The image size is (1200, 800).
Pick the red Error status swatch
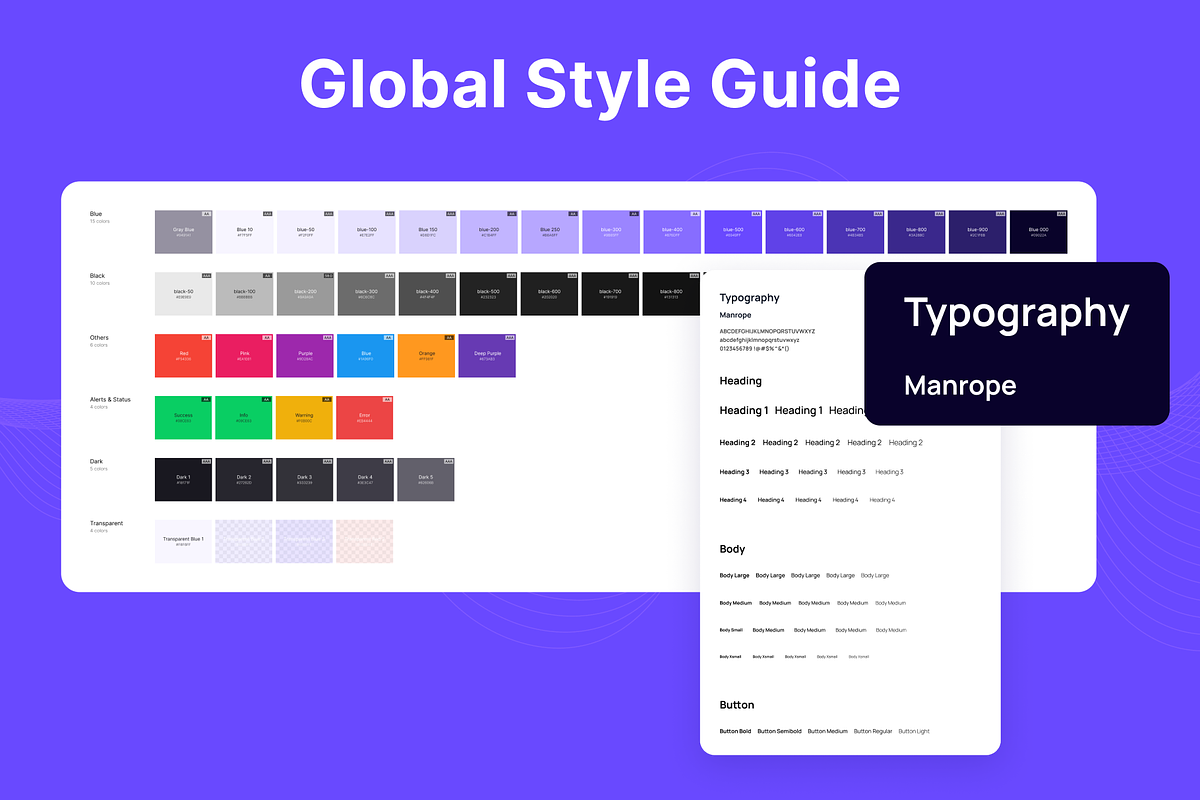point(365,418)
